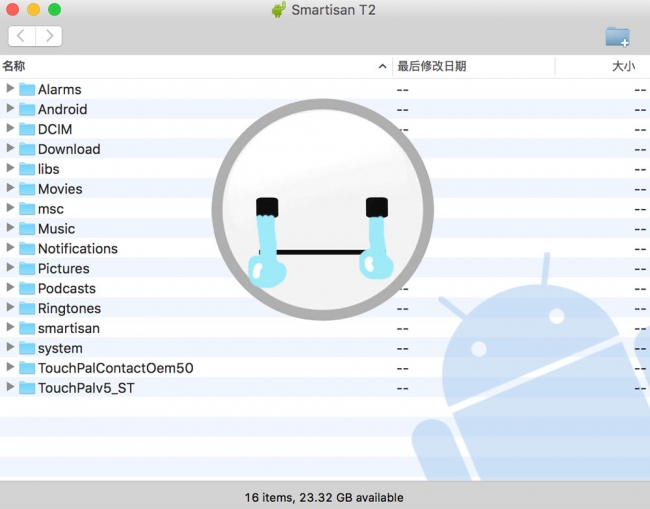This screenshot has height=509, width=650.
Task: Click the Ringtones folder name
Action: point(70,308)
